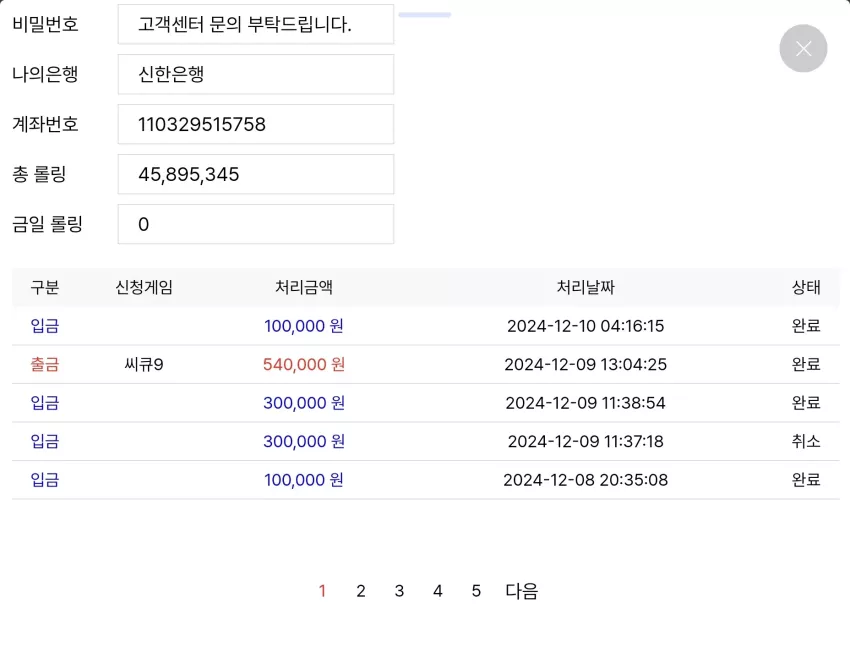Click the 총 롤링 field showing 45,895,345

coord(256,174)
